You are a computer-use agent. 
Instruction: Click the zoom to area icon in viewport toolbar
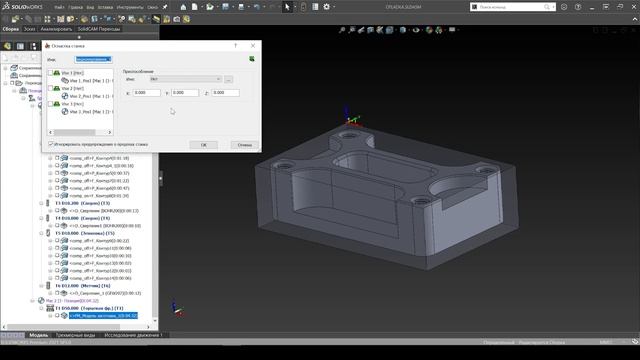point(352,30)
